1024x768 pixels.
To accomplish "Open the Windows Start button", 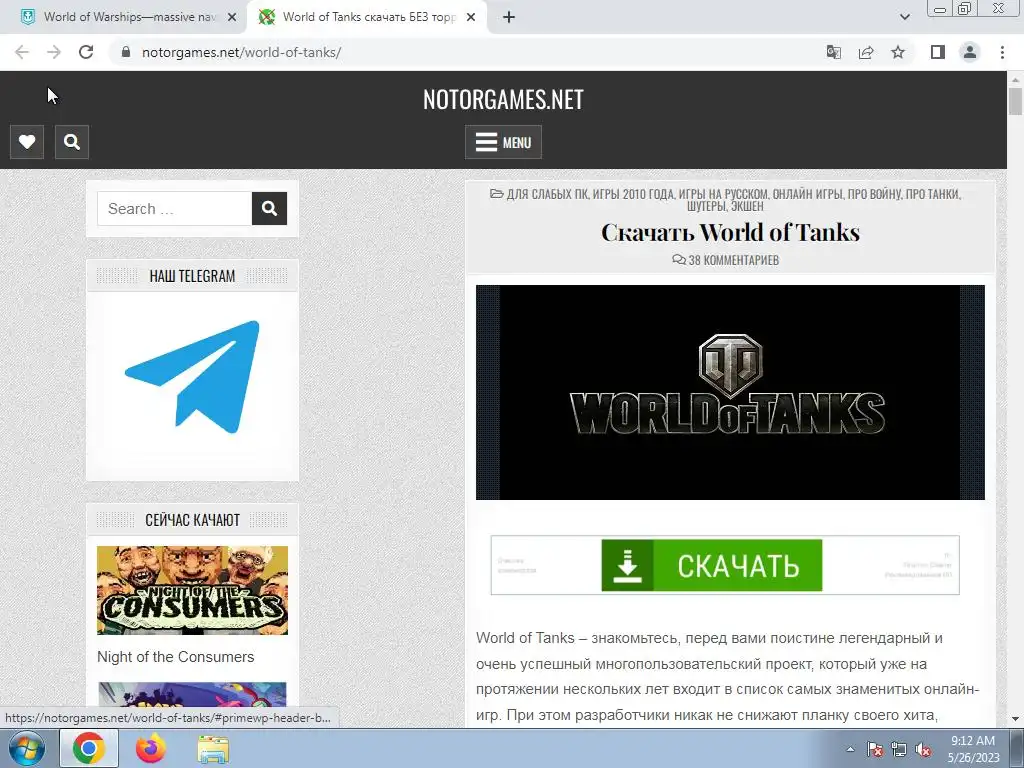I will click(x=27, y=748).
